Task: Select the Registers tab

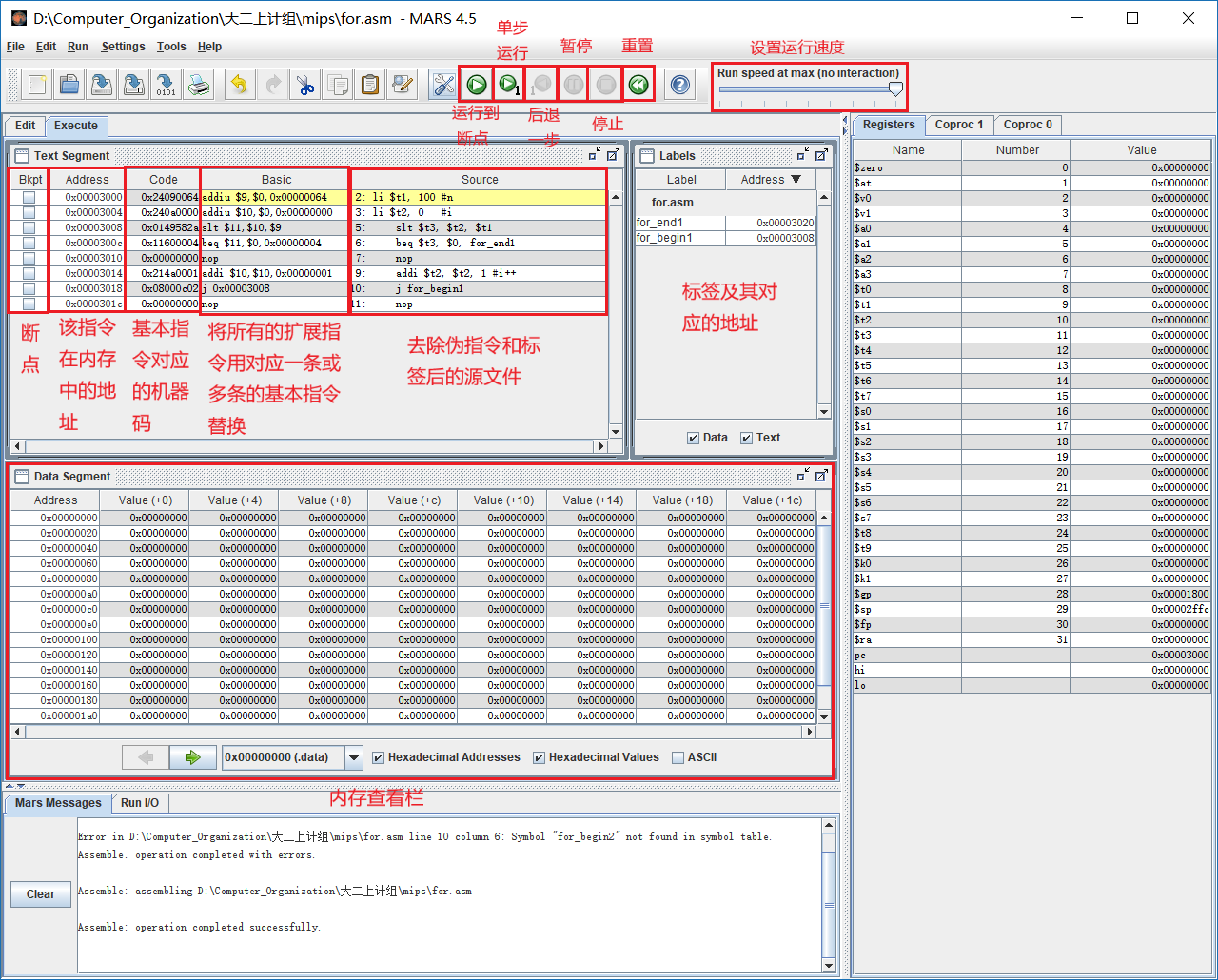Action: (889, 125)
